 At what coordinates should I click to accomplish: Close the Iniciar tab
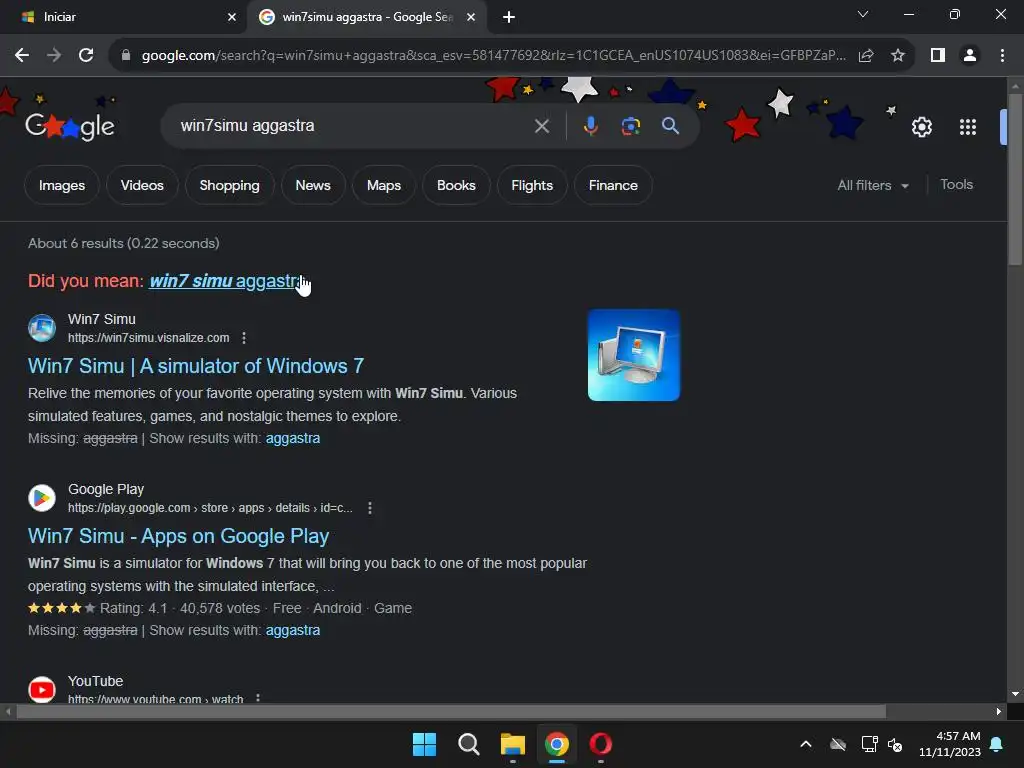pos(232,17)
